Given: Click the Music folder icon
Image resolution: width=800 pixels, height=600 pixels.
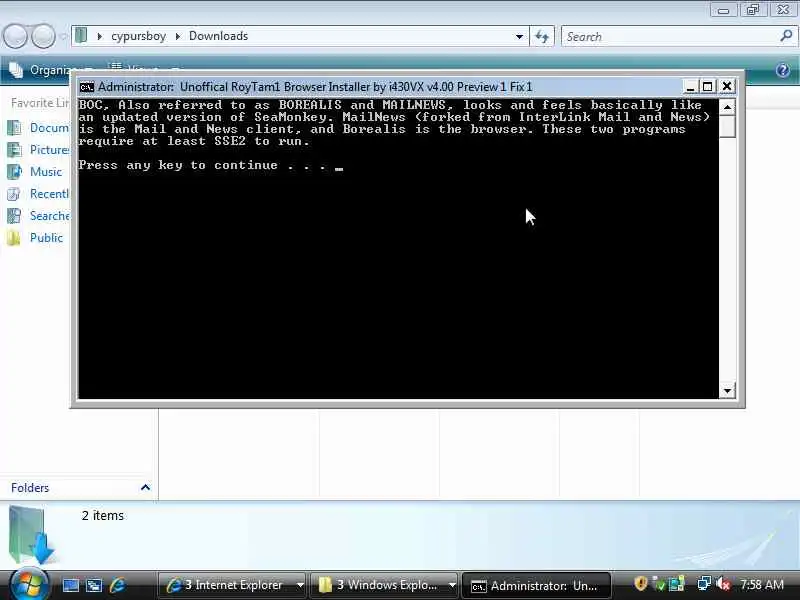Looking at the screenshot, I should 14,171.
